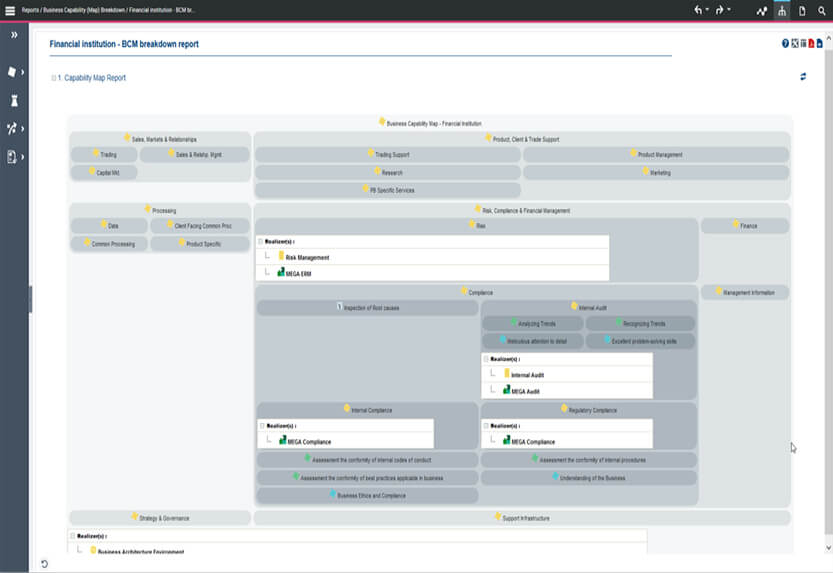
Task: Click the Management Information capability
Action: [x=745, y=292]
